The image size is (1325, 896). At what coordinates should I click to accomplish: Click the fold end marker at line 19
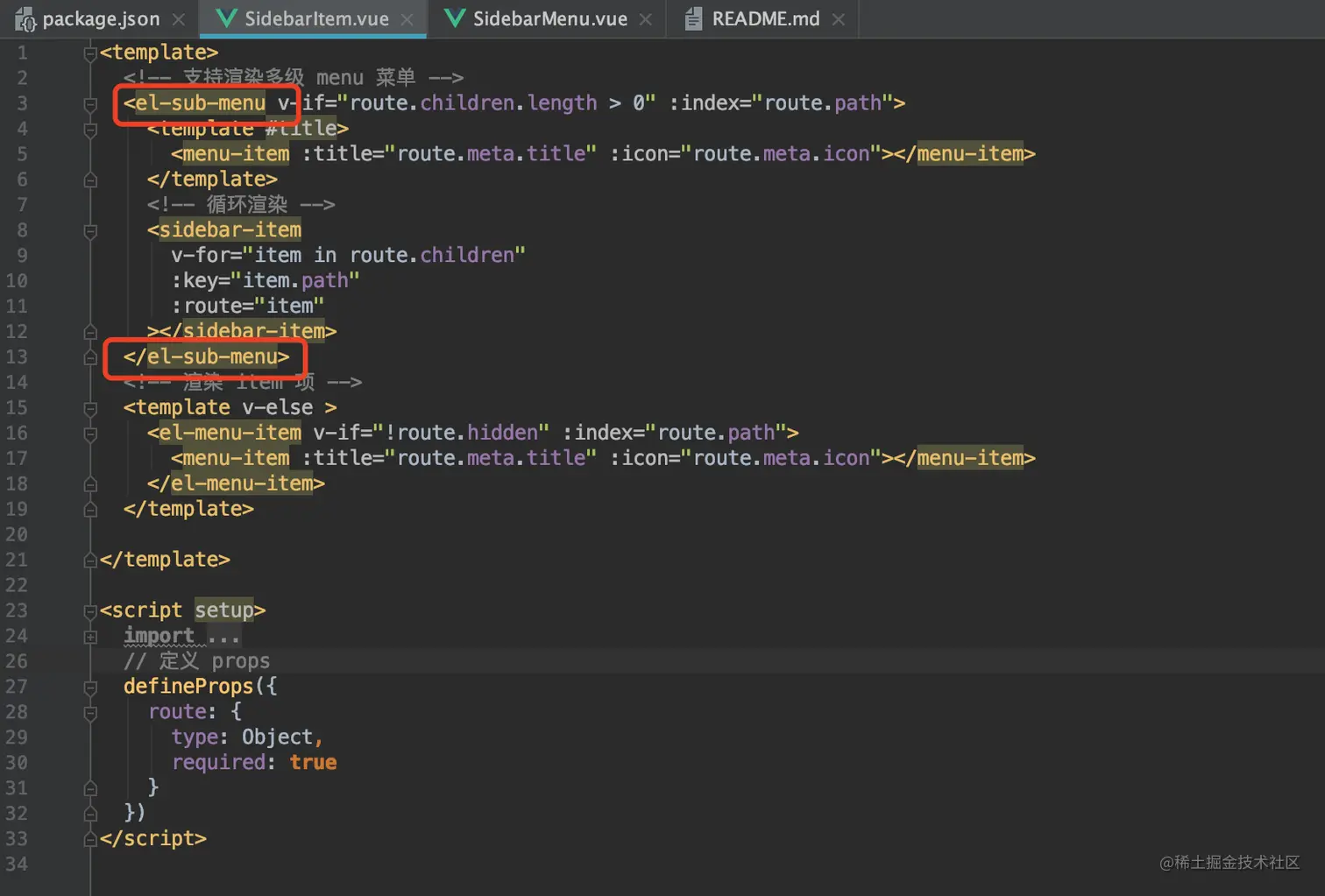coord(90,510)
